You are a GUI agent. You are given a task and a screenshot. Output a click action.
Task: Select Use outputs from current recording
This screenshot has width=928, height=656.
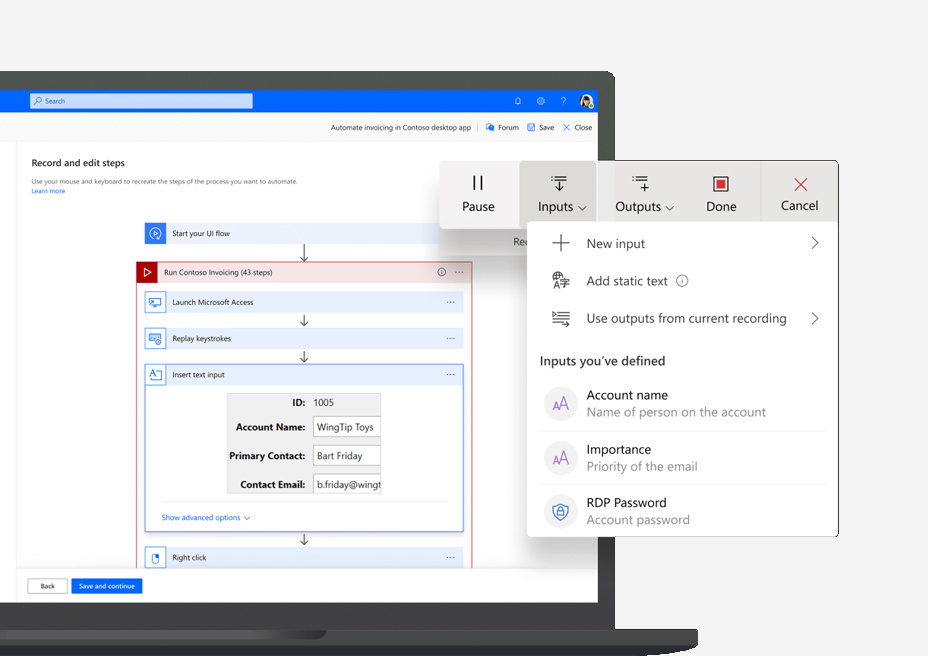(686, 319)
